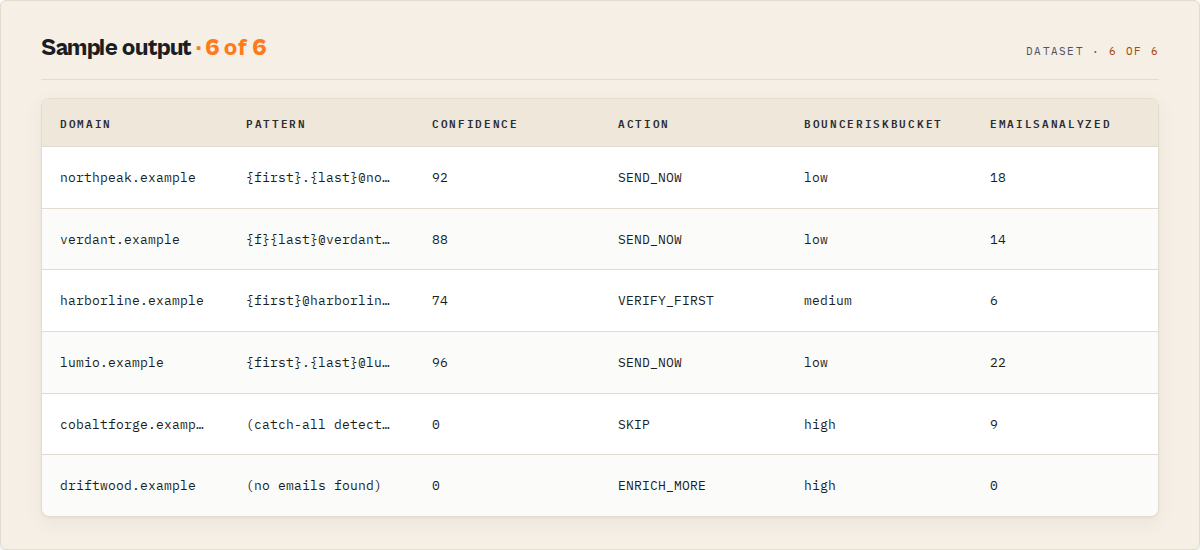Click the DOMAIN column header

tap(85, 124)
